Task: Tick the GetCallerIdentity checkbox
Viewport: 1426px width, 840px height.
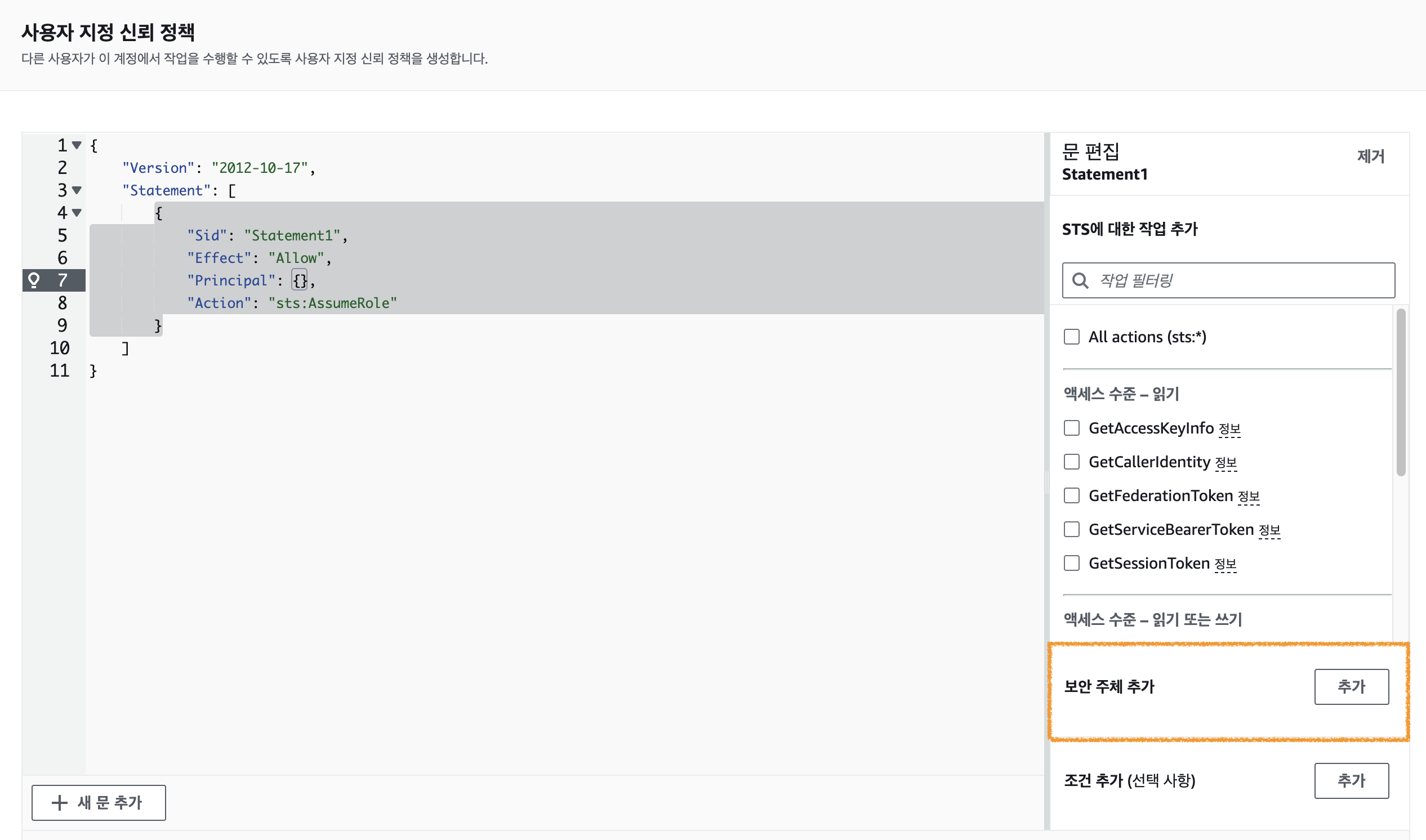Action: (1071, 462)
